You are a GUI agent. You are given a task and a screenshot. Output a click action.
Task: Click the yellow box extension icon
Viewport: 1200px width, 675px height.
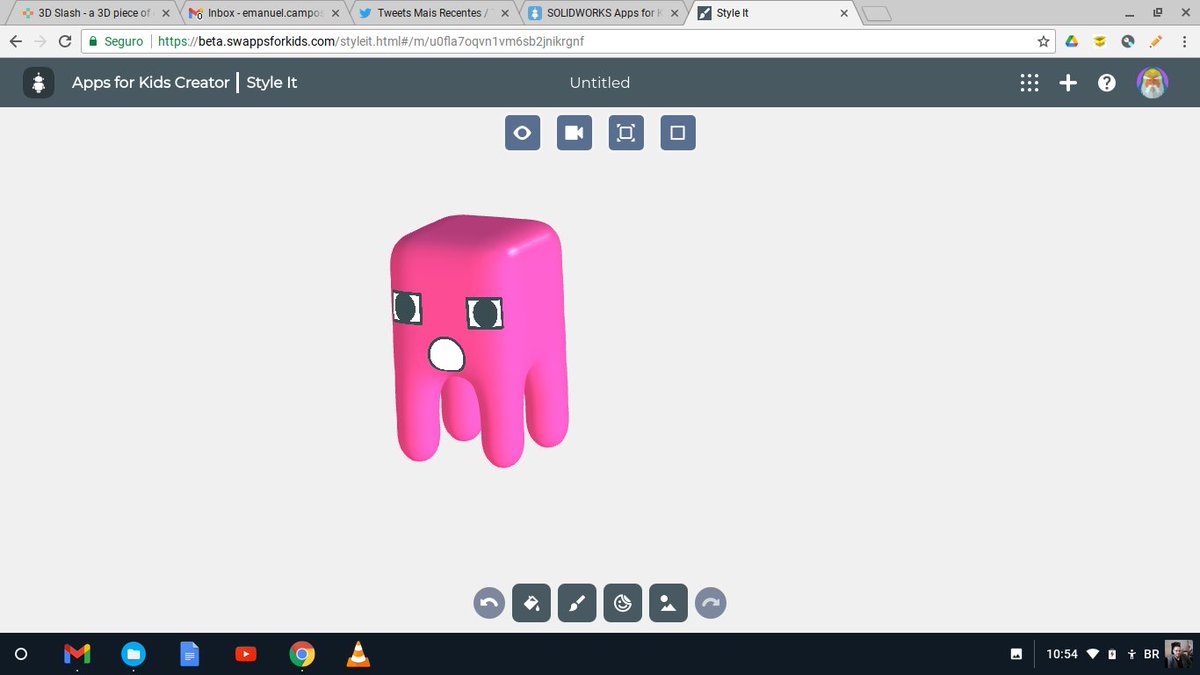point(1099,42)
